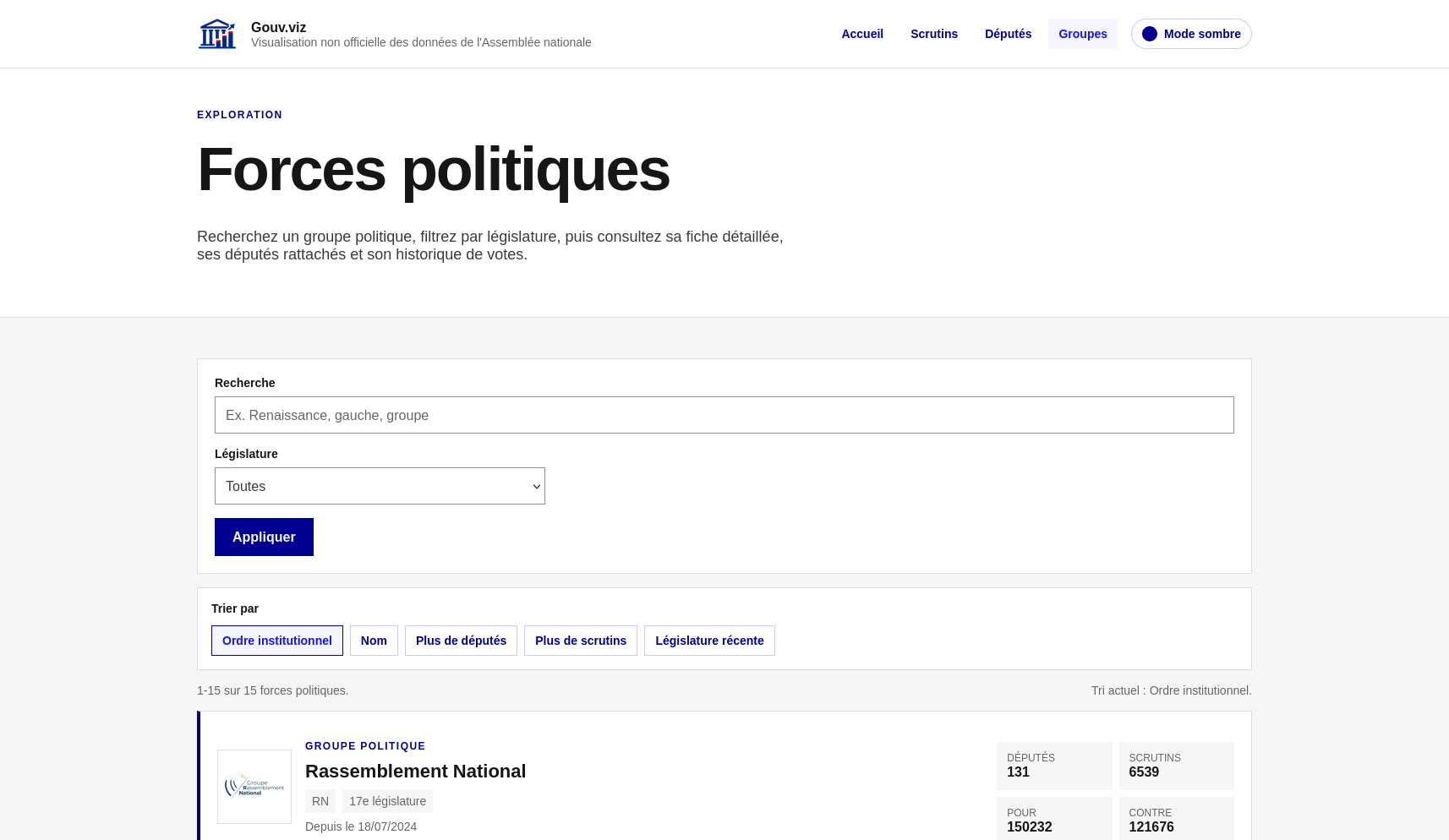Sort by Législature récente

point(709,641)
